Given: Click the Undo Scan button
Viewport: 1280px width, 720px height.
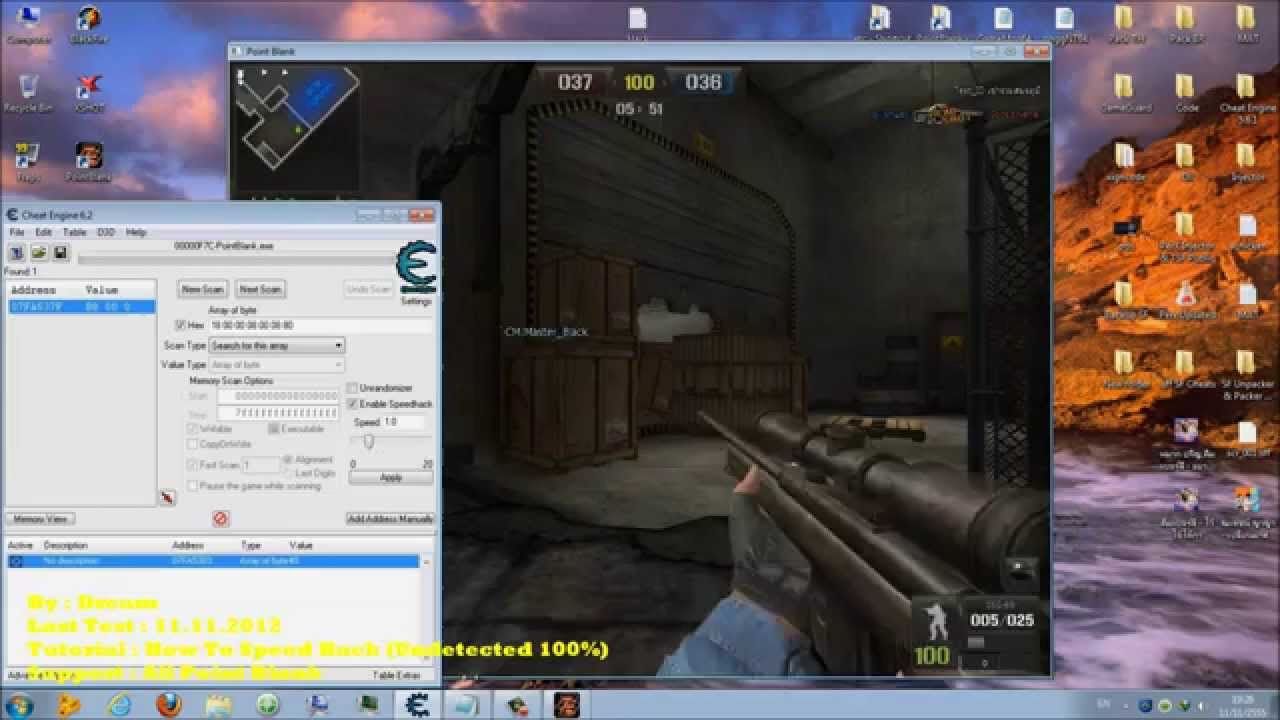Looking at the screenshot, I should coord(369,289).
